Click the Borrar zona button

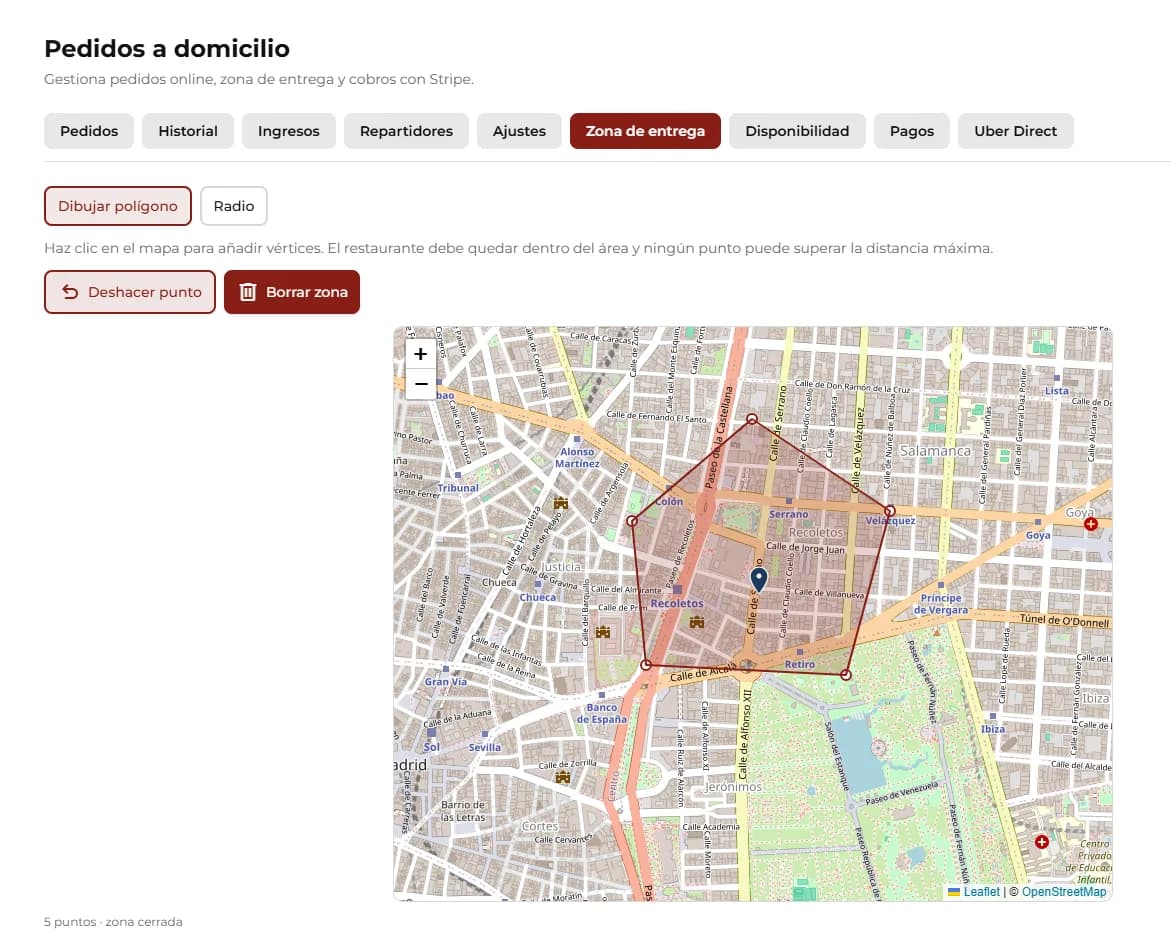point(292,292)
